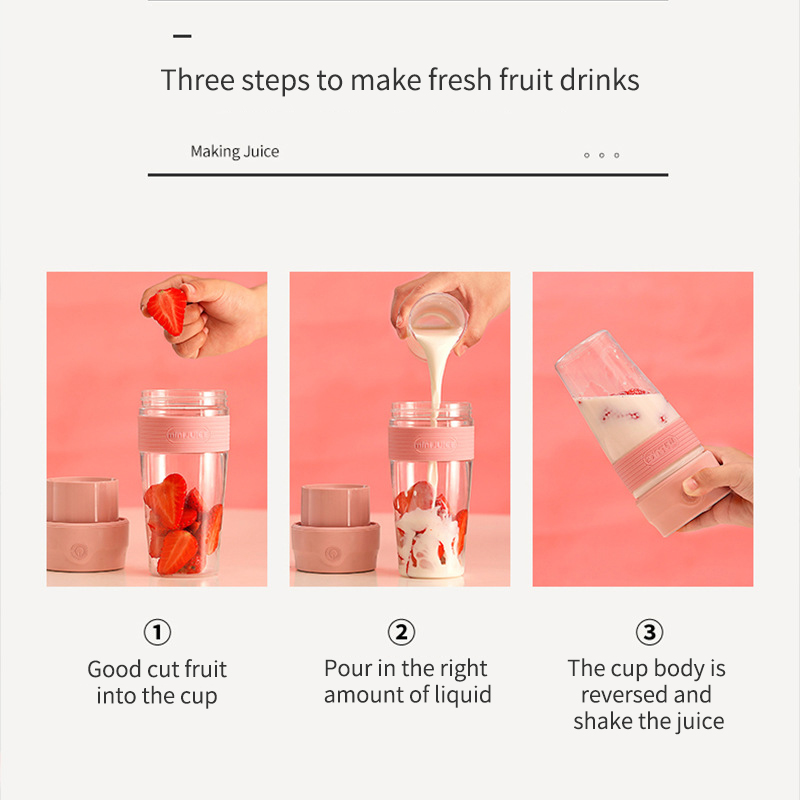Click the 'Good cut fruit into the cup' caption

(157, 683)
